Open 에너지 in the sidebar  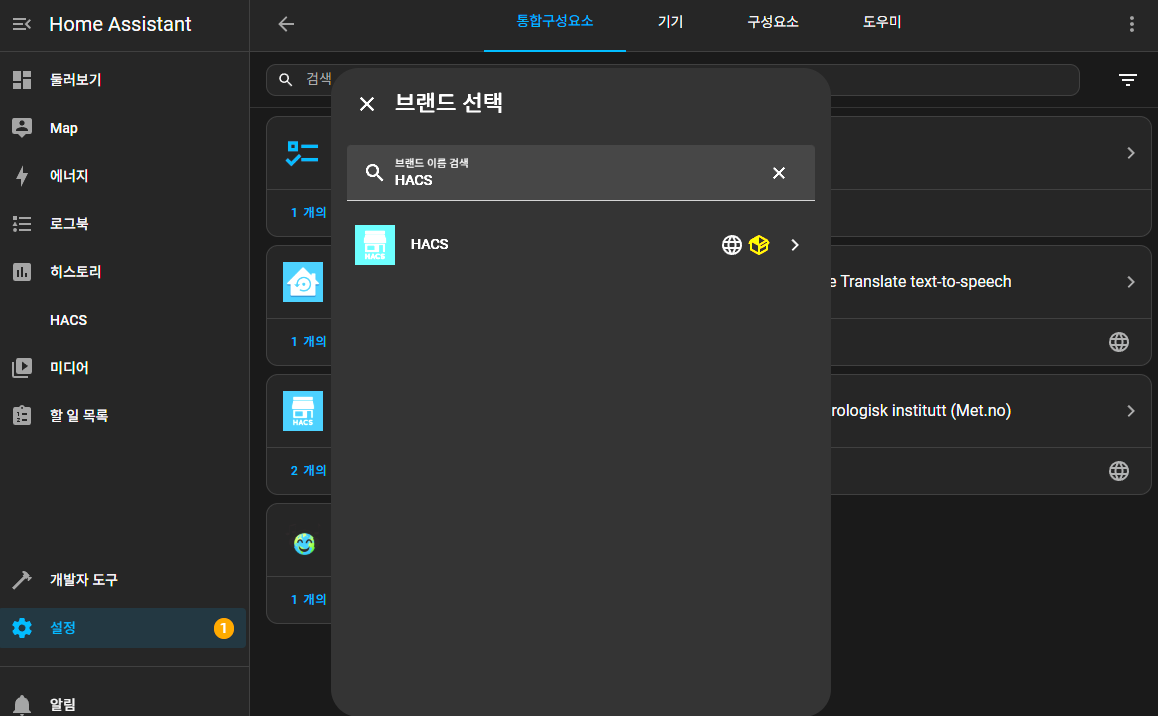123,176
